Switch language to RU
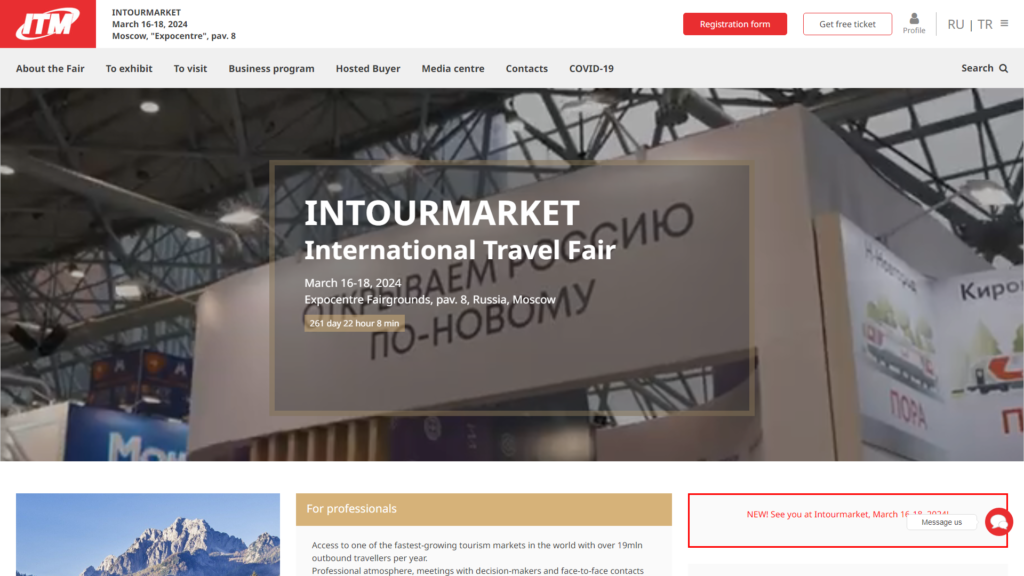 coord(955,24)
